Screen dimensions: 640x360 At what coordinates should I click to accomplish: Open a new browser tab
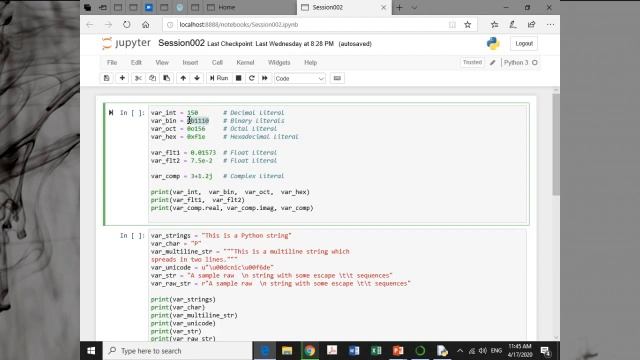[x=399, y=7]
